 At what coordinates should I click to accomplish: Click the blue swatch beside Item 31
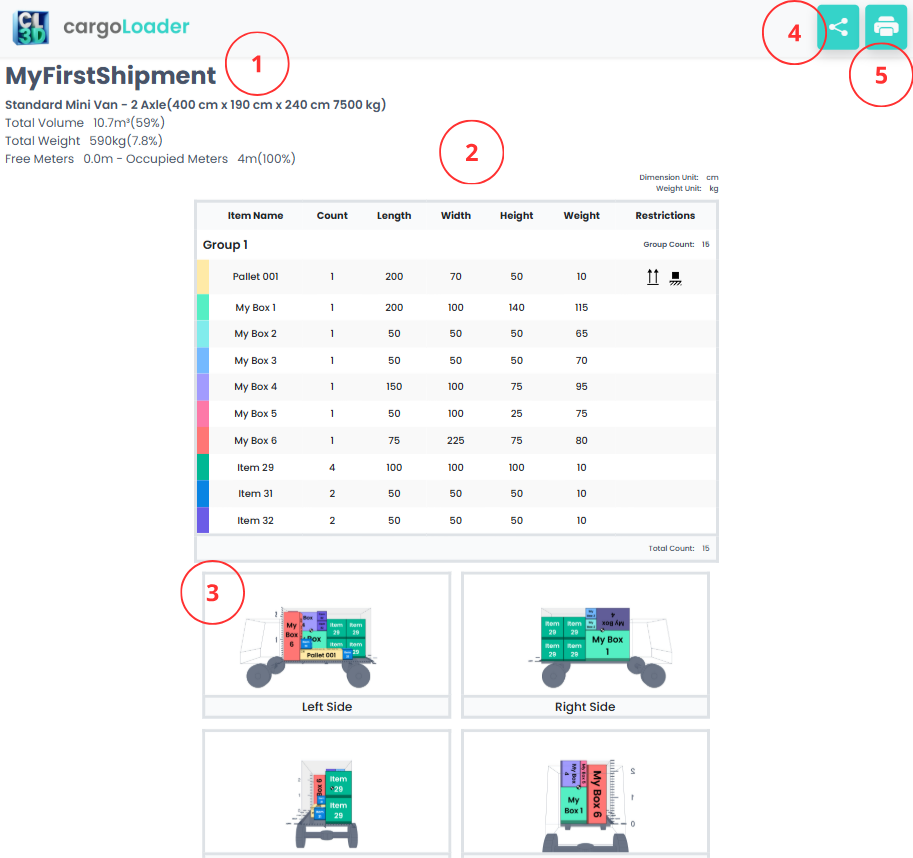(203, 494)
